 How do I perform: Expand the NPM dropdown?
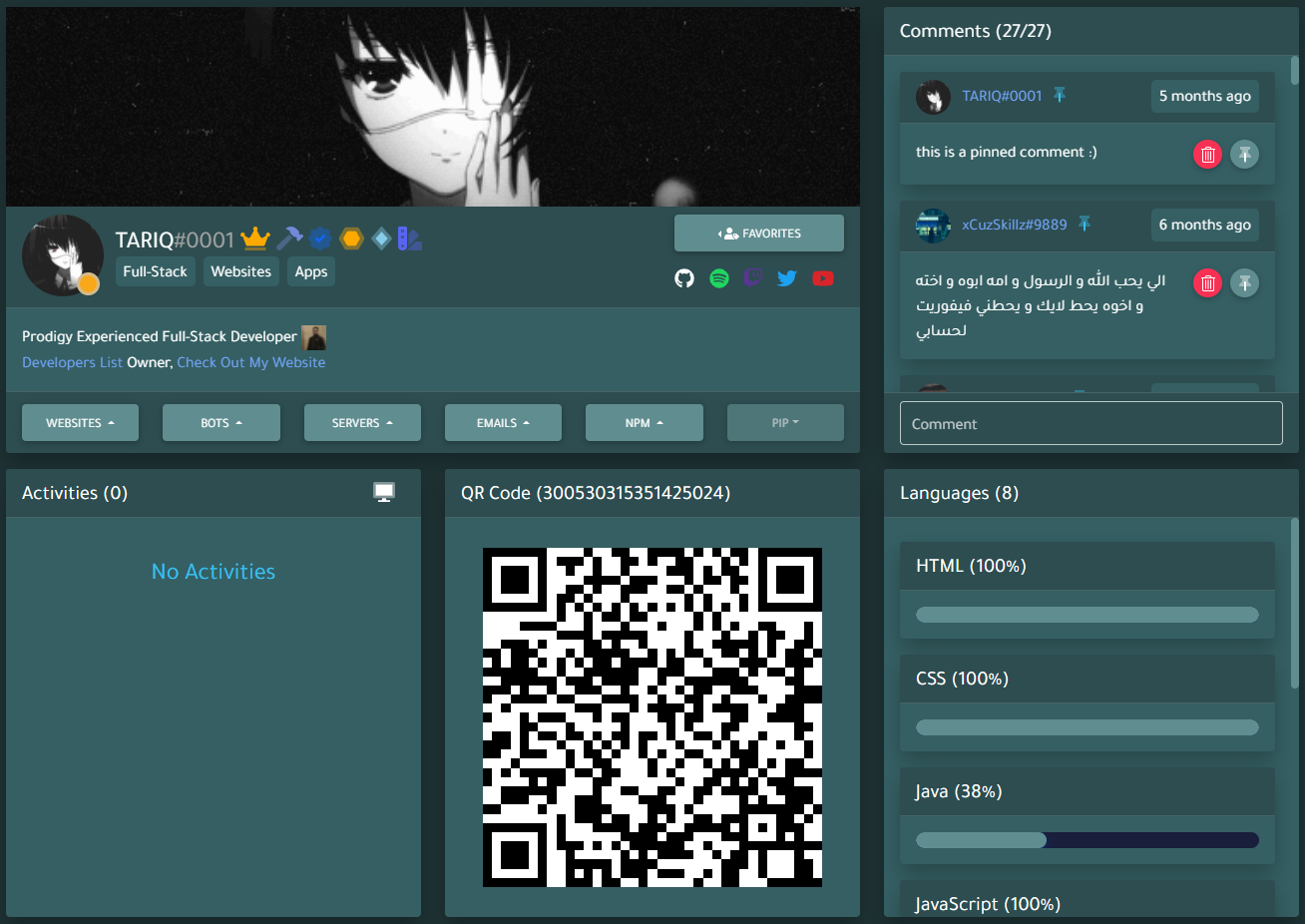[x=645, y=423]
